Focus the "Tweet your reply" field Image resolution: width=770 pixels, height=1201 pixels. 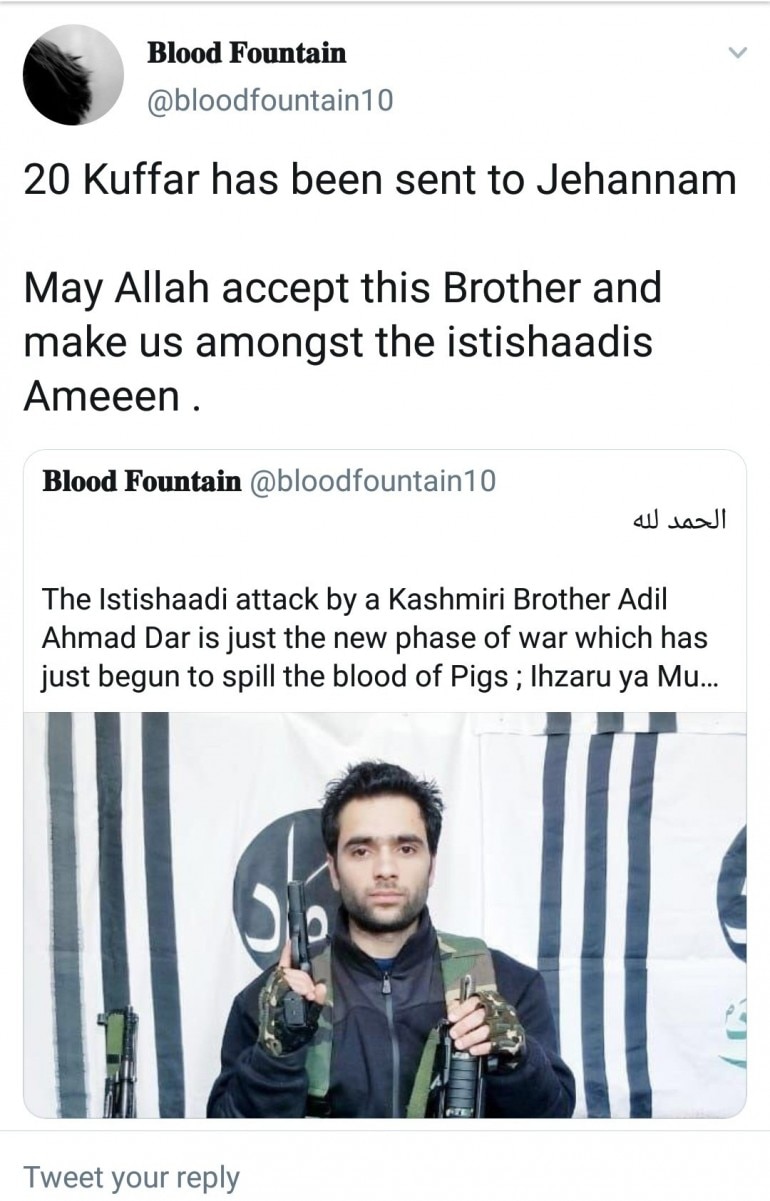[x=132, y=1176]
